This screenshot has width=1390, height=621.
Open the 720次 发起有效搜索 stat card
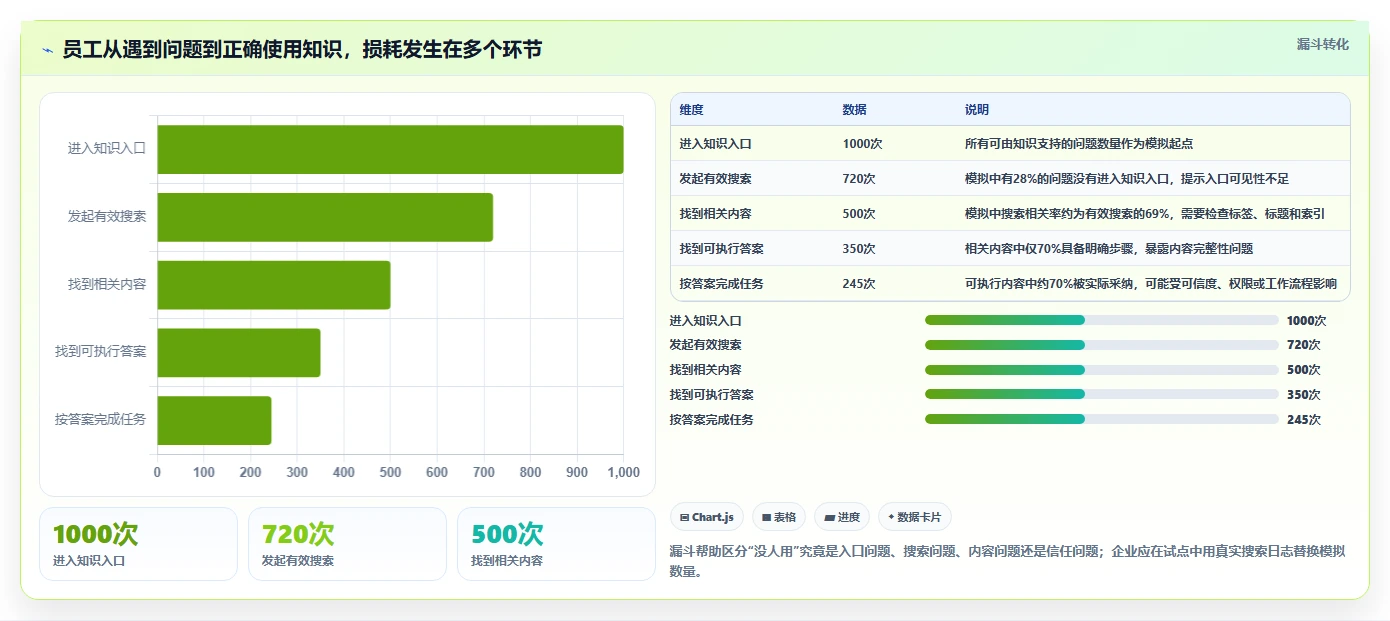point(347,544)
